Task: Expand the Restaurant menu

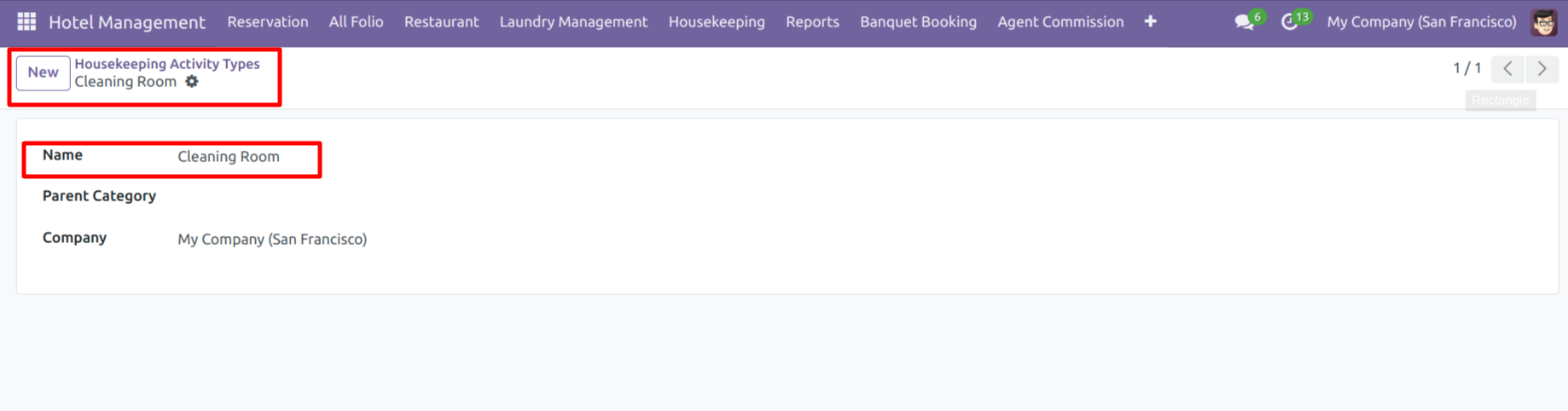Action: click(441, 22)
